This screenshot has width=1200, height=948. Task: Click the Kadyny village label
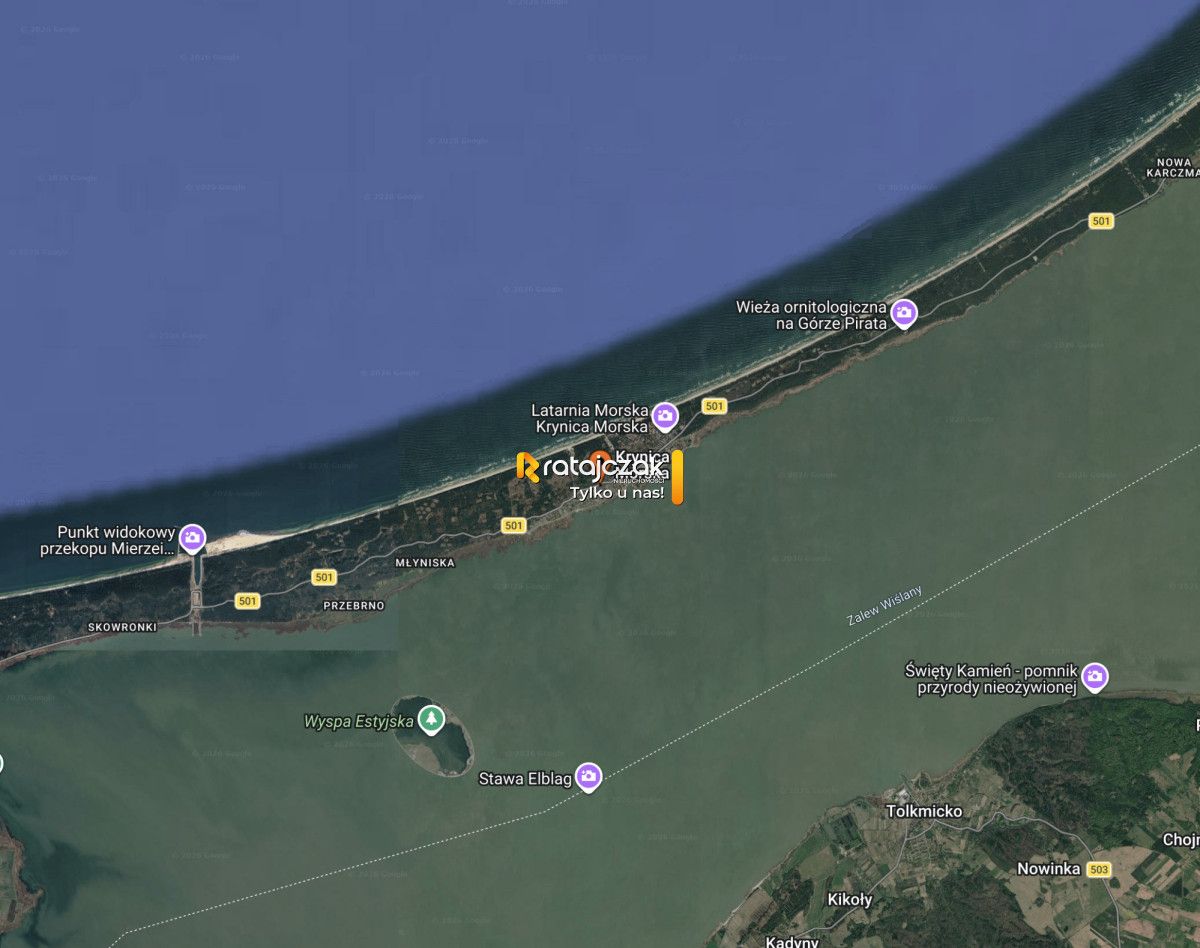[792, 942]
